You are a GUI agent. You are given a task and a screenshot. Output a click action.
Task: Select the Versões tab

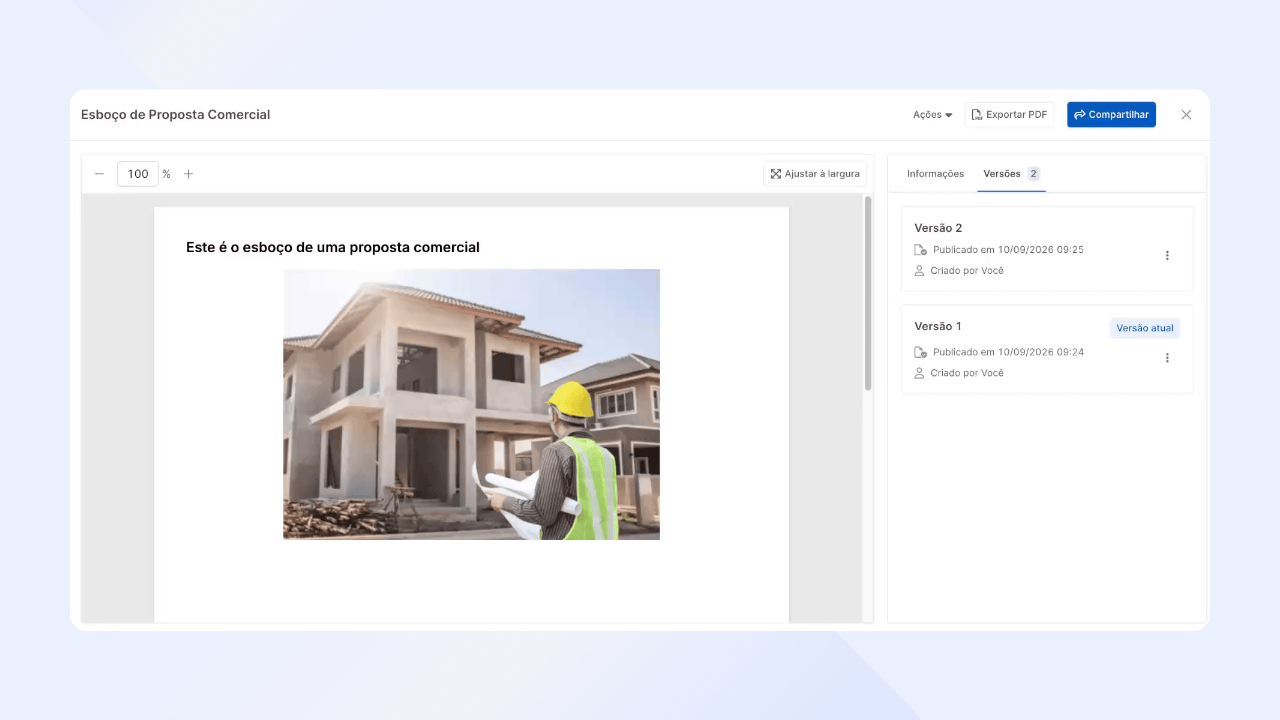tap(1011, 174)
